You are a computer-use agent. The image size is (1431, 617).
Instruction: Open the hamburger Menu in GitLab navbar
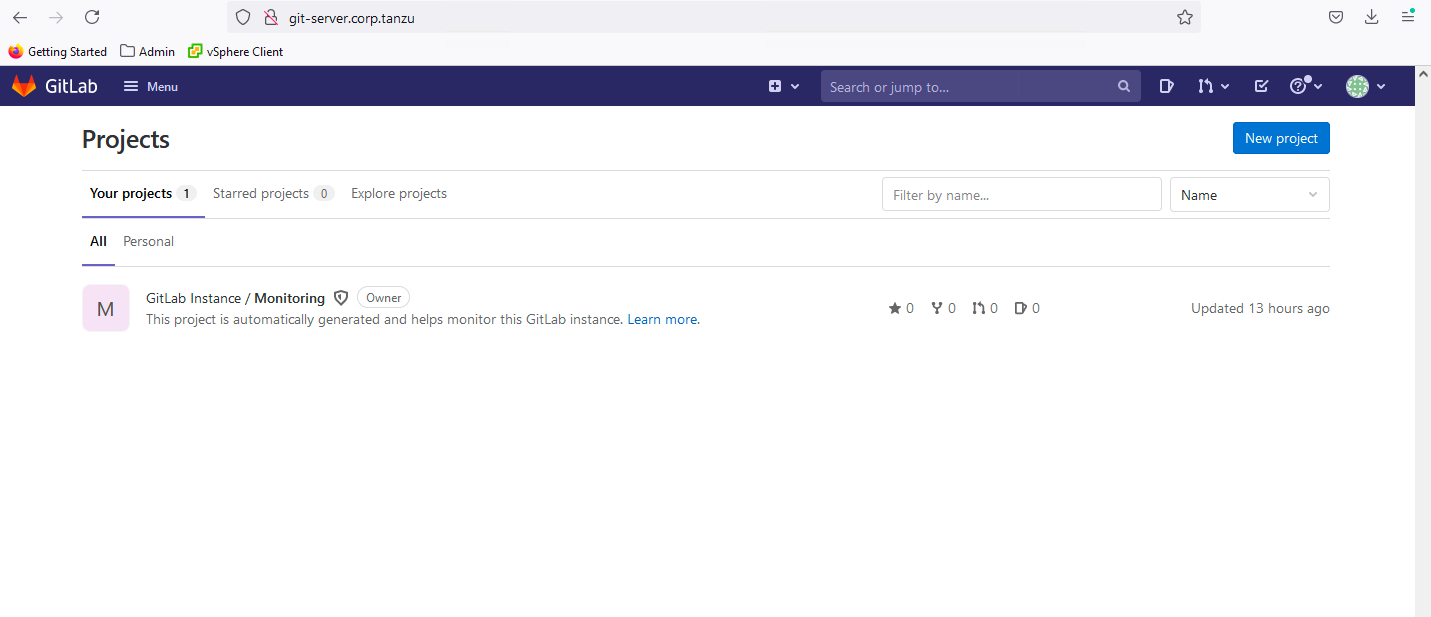click(151, 87)
